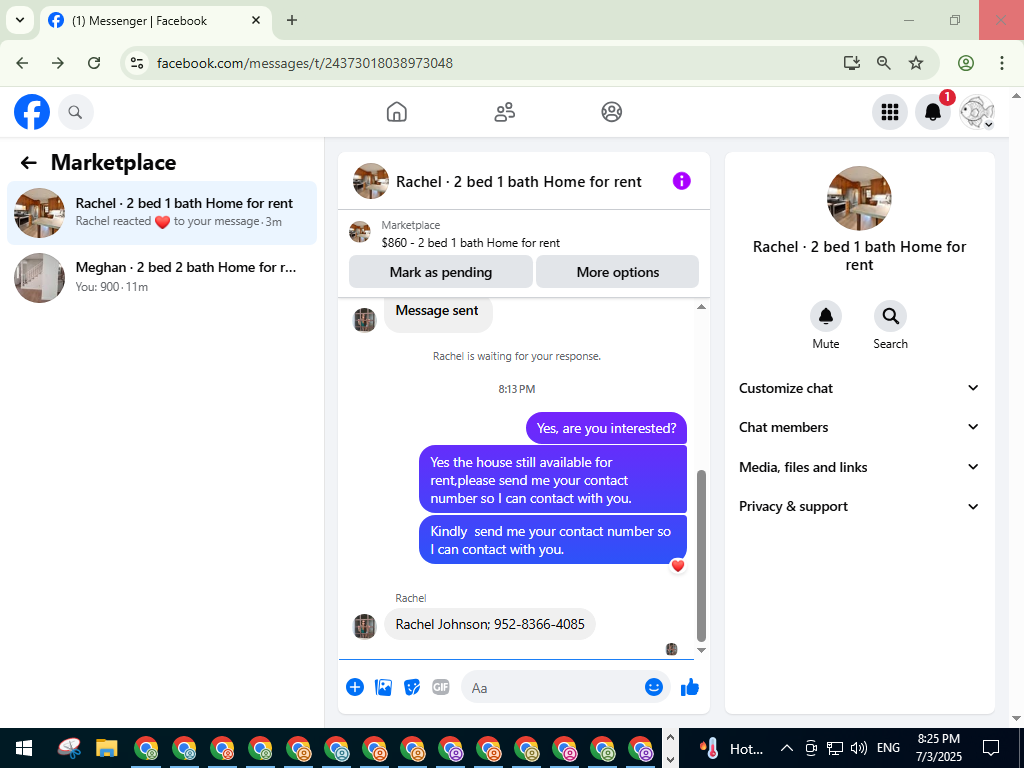Screen dimensions: 1024x768
Task: Click Mark as pending button
Action: (x=441, y=272)
